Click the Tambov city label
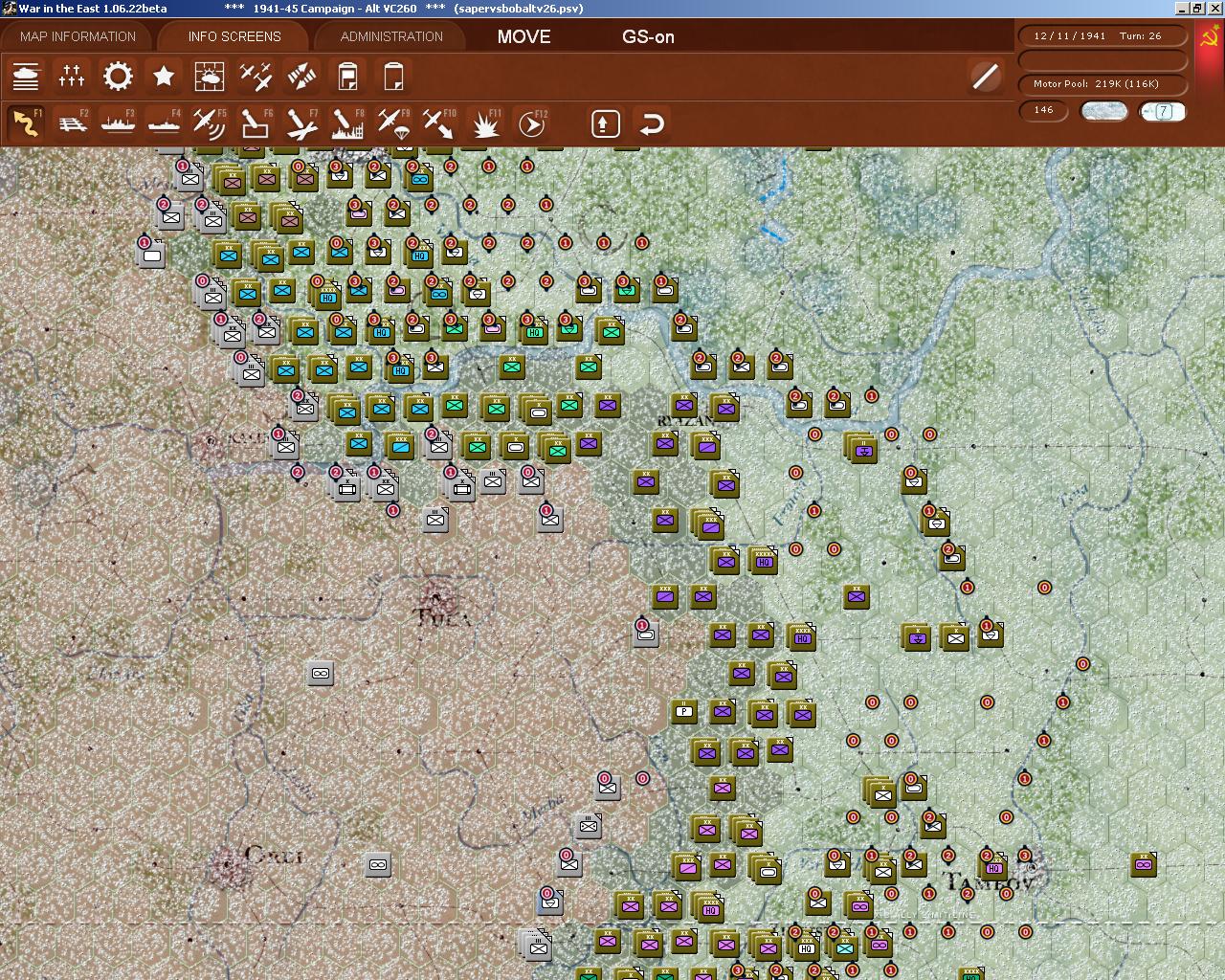The width and height of the screenshot is (1225, 980). [x=989, y=881]
